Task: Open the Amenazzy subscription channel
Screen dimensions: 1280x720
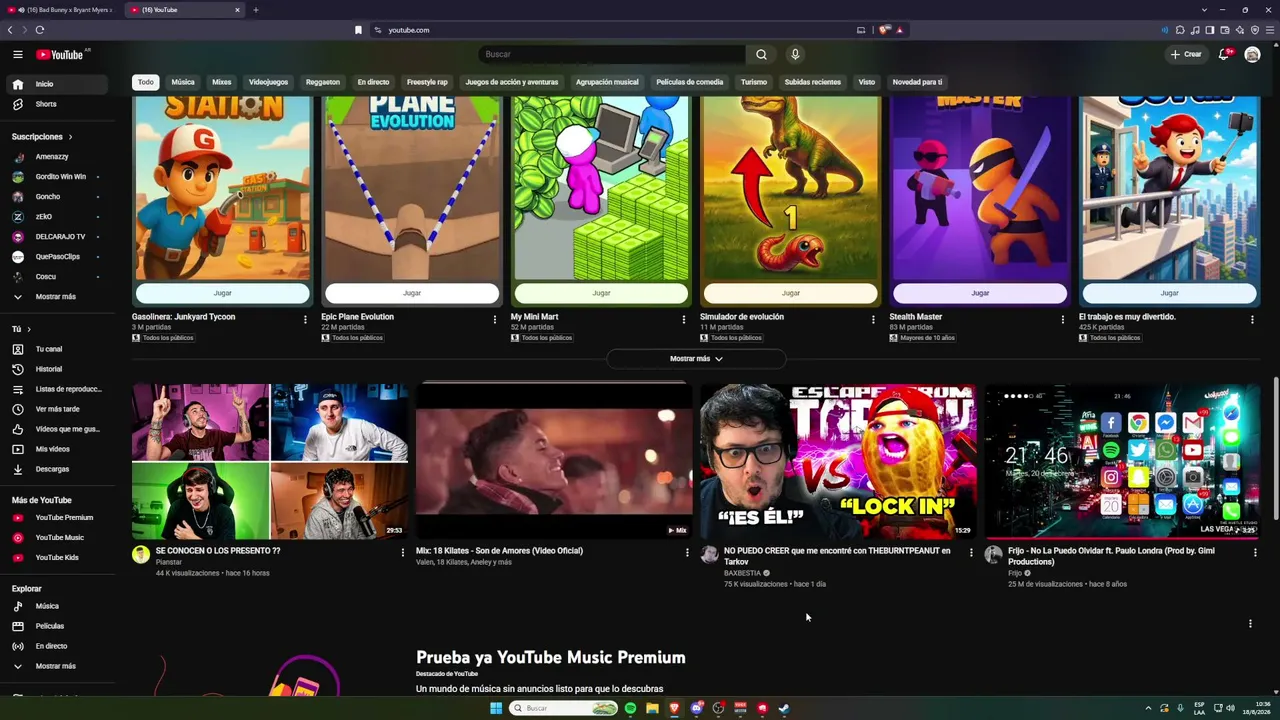Action: pyautogui.click(x=56, y=157)
